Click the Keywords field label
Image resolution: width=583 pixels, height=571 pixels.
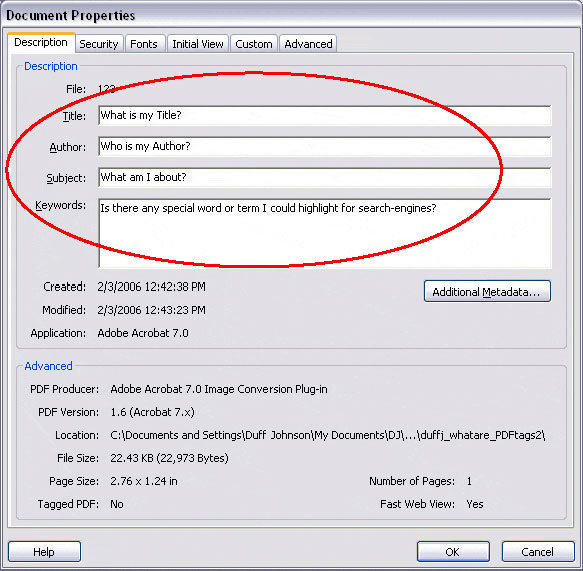60,205
